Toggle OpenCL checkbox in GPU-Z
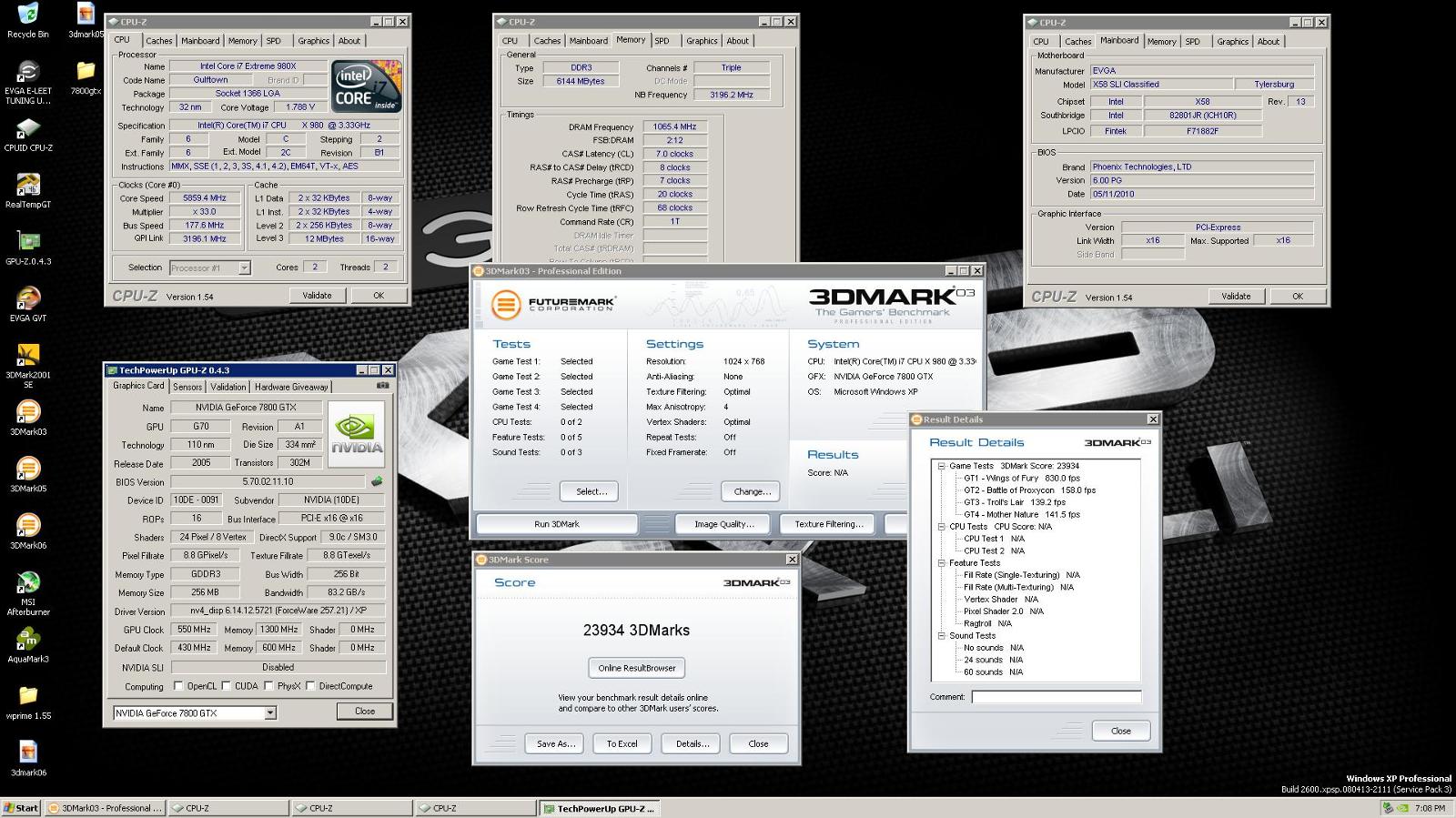The height and width of the screenshot is (818, 1456). (x=178, y=686)
